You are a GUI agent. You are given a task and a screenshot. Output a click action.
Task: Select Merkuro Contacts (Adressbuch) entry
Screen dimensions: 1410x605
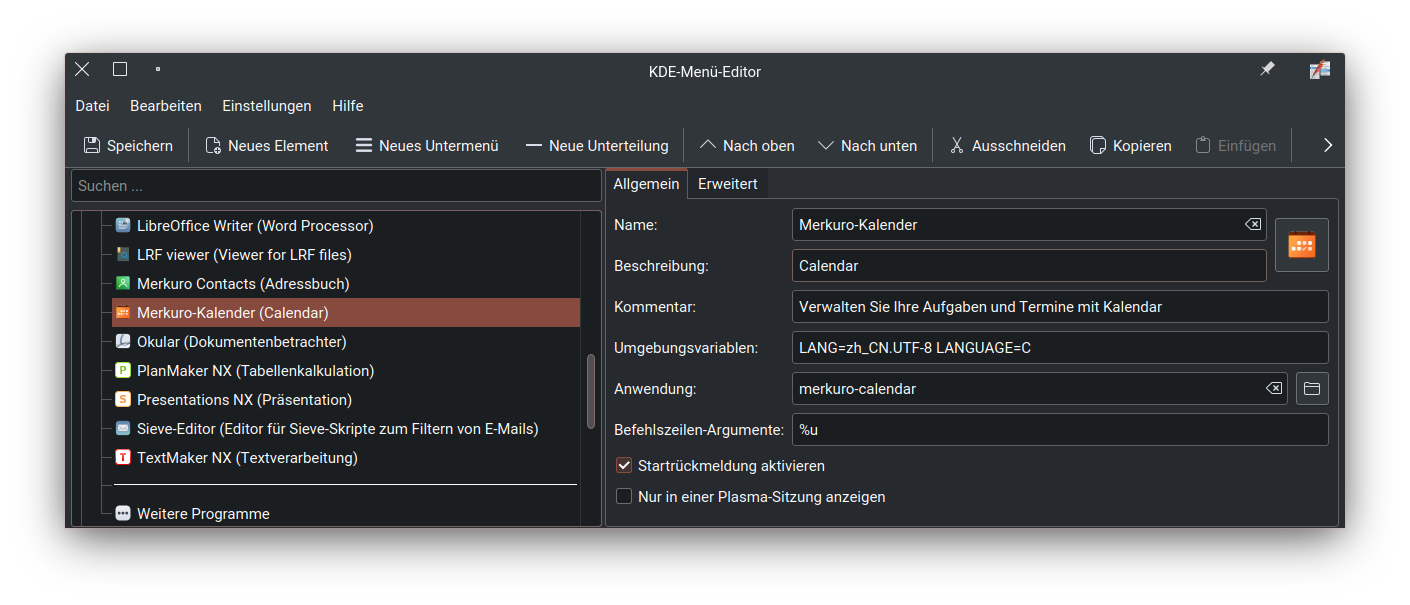click(x=244, y=284)
